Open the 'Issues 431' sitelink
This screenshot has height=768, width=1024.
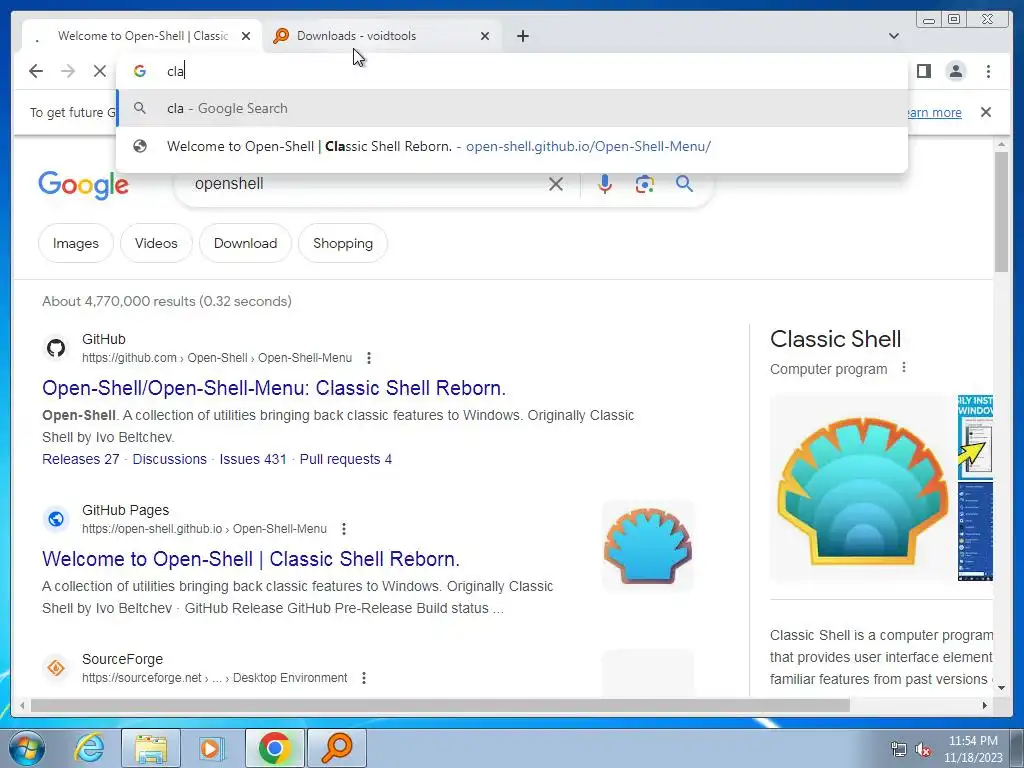253,459
